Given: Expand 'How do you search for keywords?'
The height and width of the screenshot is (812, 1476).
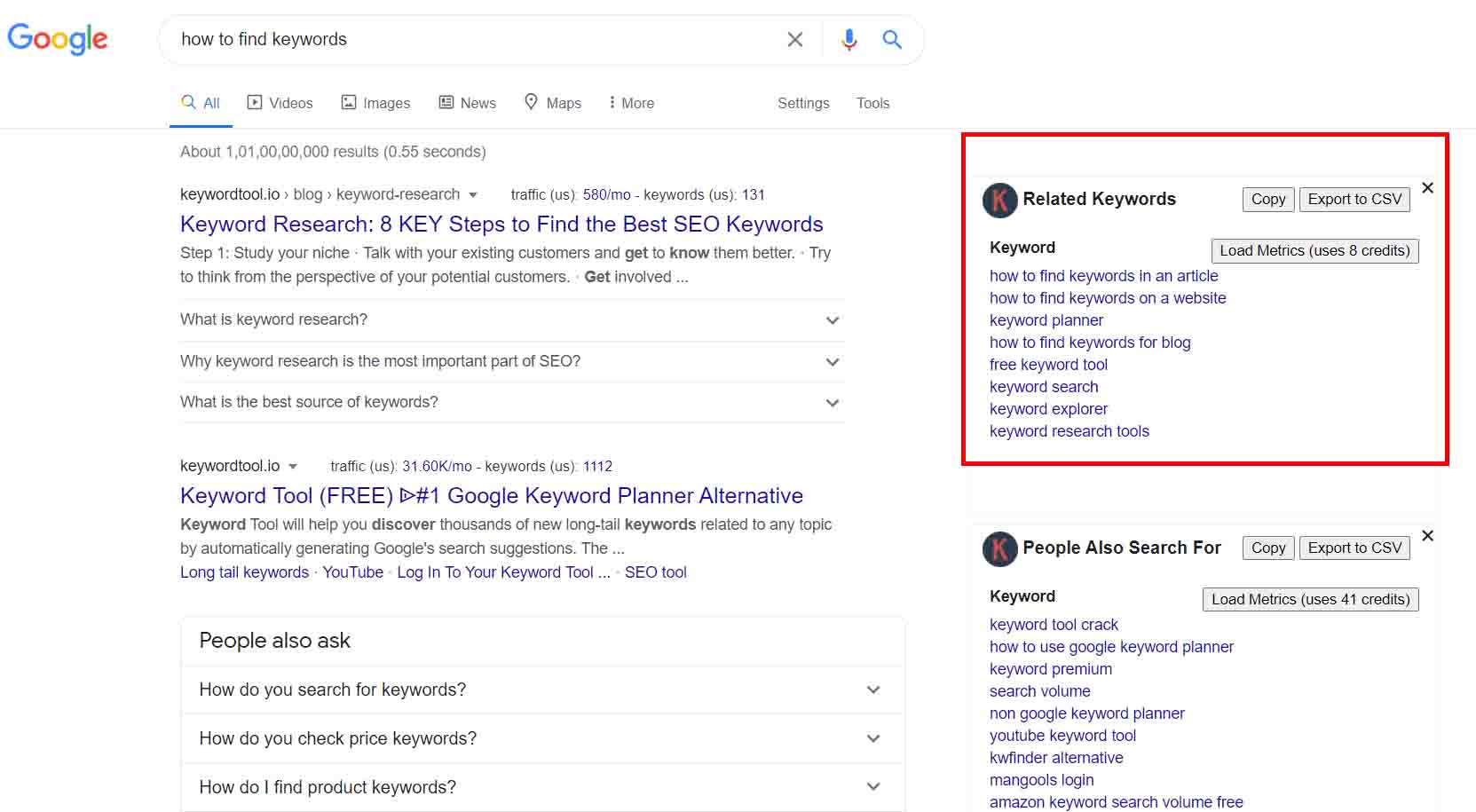Looking at the screenshot, I should coord(542,690).
